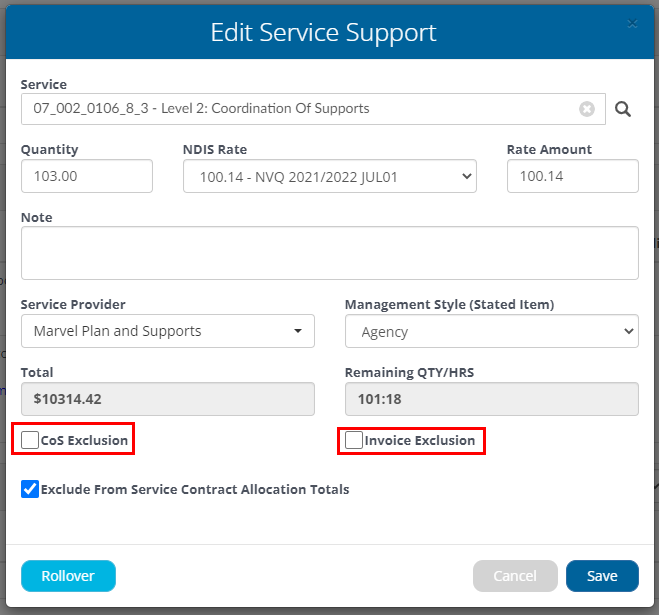Click the Service Provider caret arrow
Image resolution: width=659 pixels, height=615 pixels.
(x=298, y=331)
